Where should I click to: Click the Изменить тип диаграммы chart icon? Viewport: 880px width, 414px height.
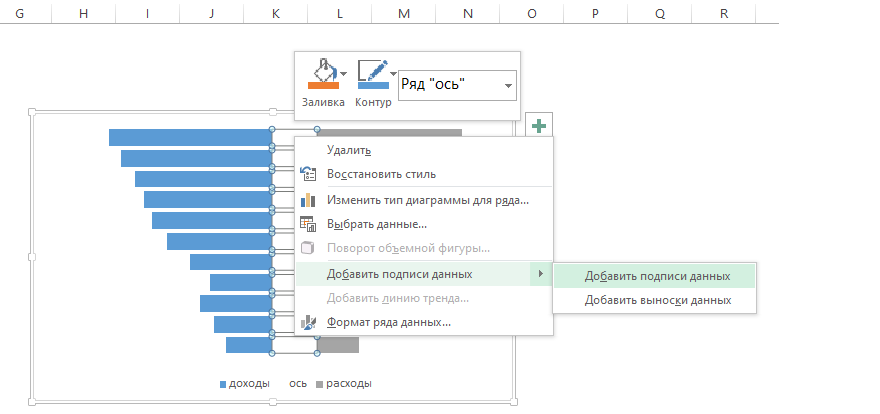tap(308, 199)
